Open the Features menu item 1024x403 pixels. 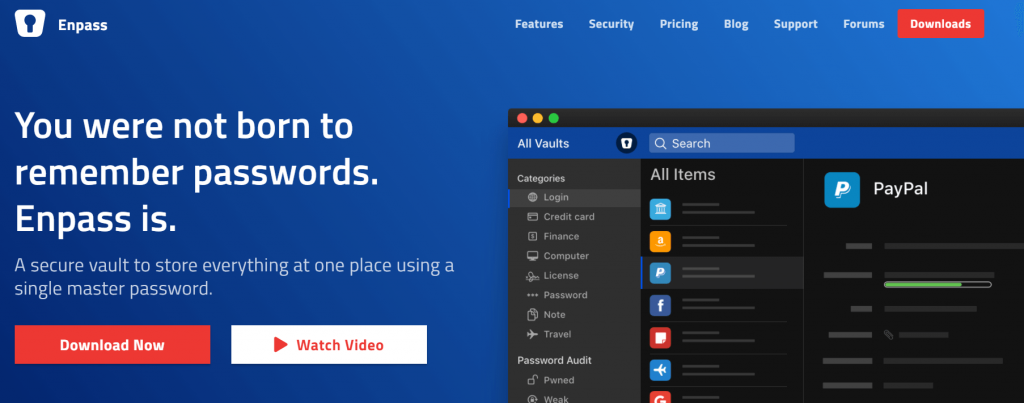pyautogui.click(x=539, y=24)
